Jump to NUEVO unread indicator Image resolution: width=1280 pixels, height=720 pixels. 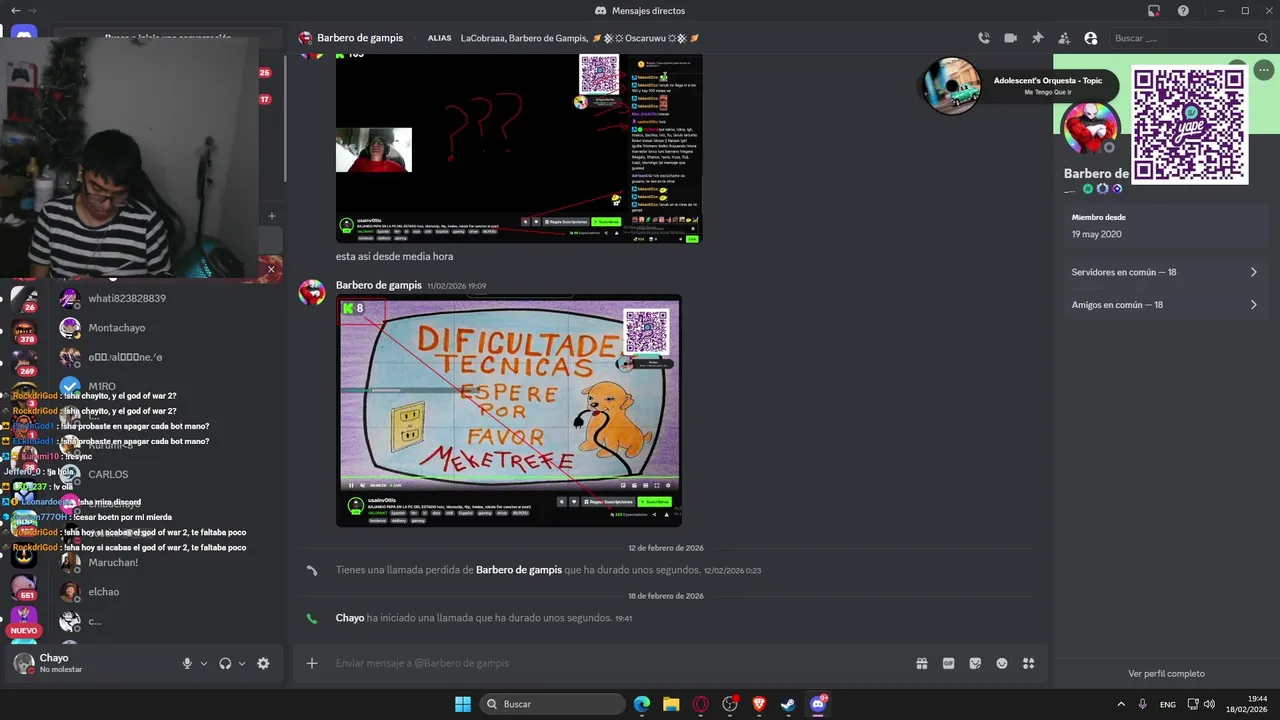24,631
